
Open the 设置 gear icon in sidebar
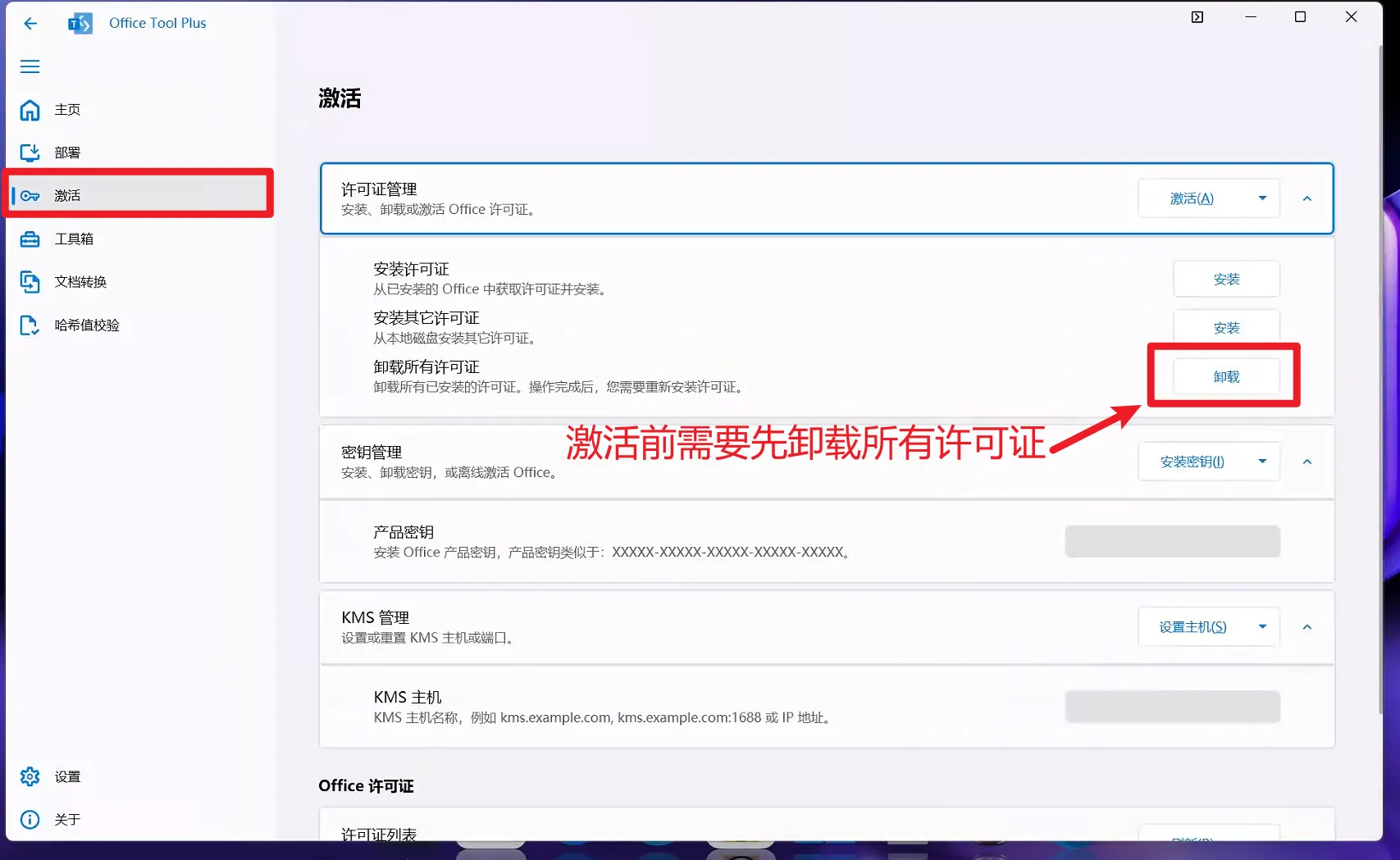pos(30,776)
